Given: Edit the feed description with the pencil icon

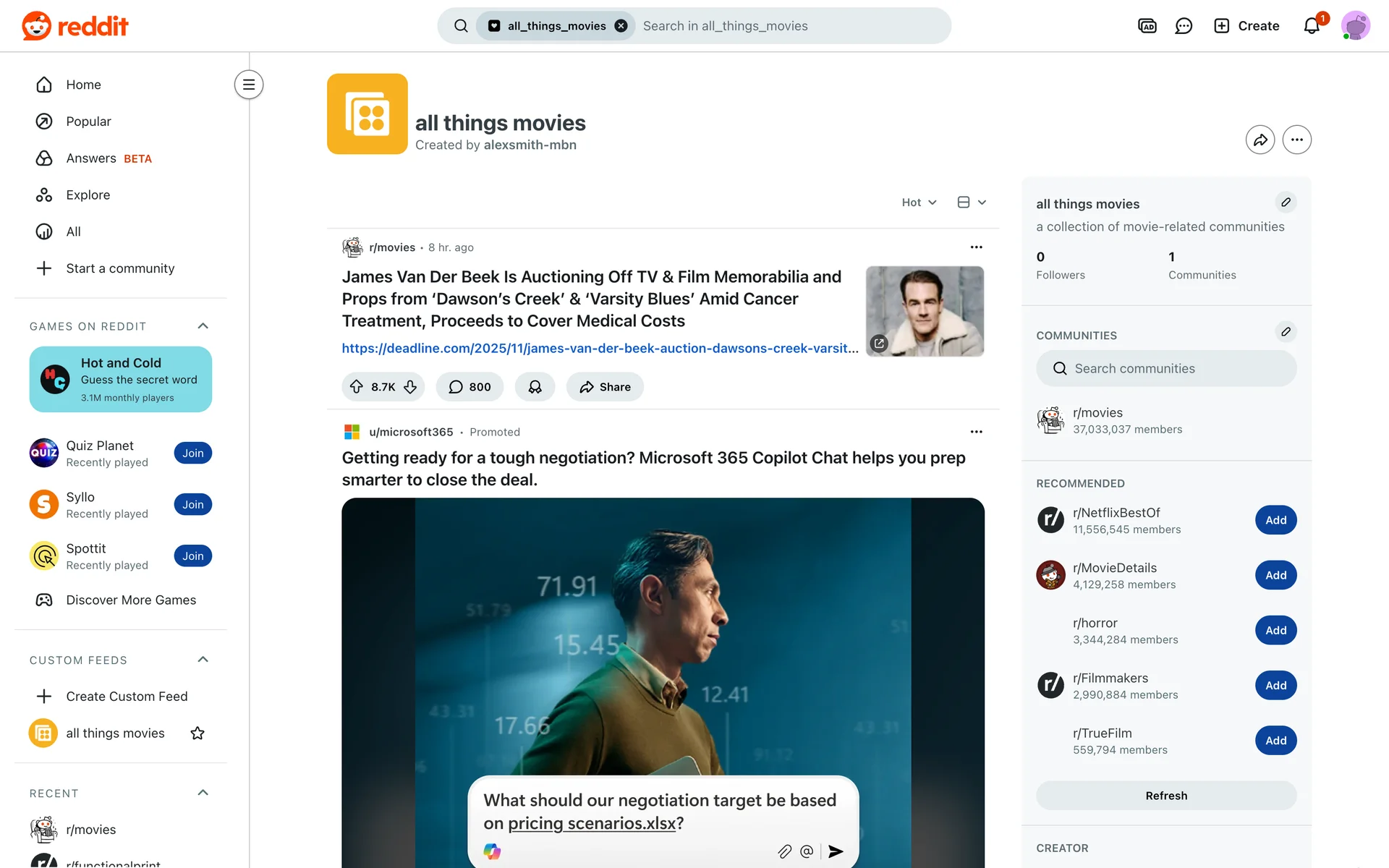Looking at the screenshot, I should [x=1286, y=203].
